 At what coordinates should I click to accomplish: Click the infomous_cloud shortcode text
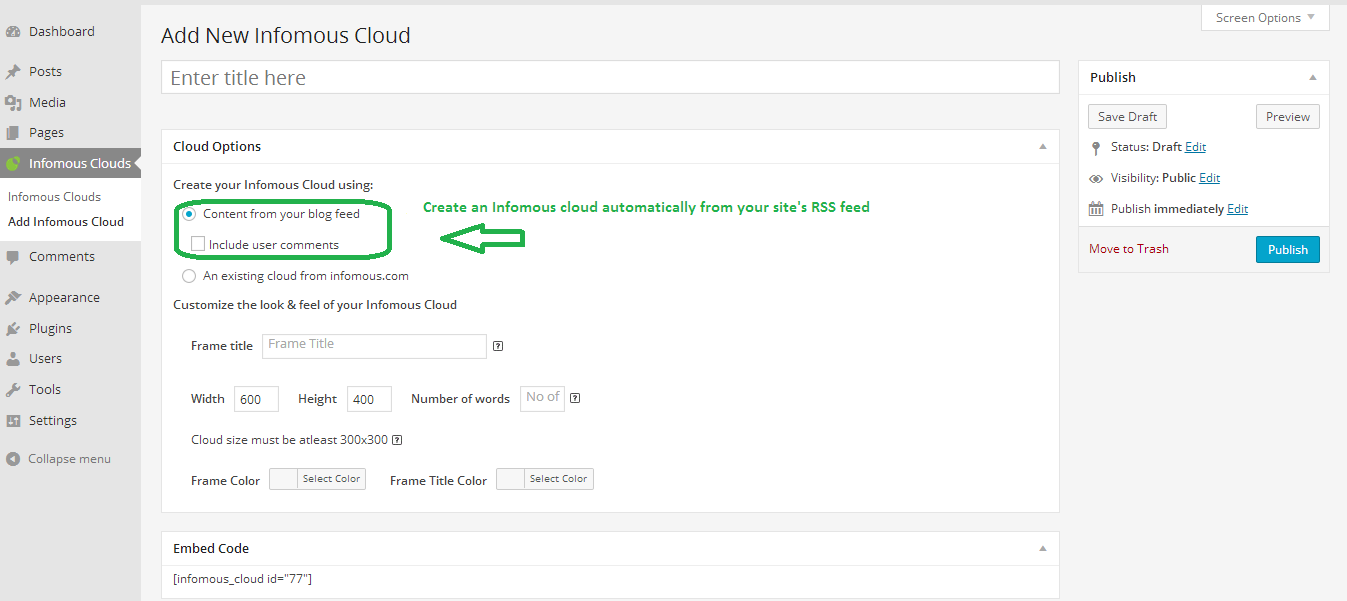[243, 579]
